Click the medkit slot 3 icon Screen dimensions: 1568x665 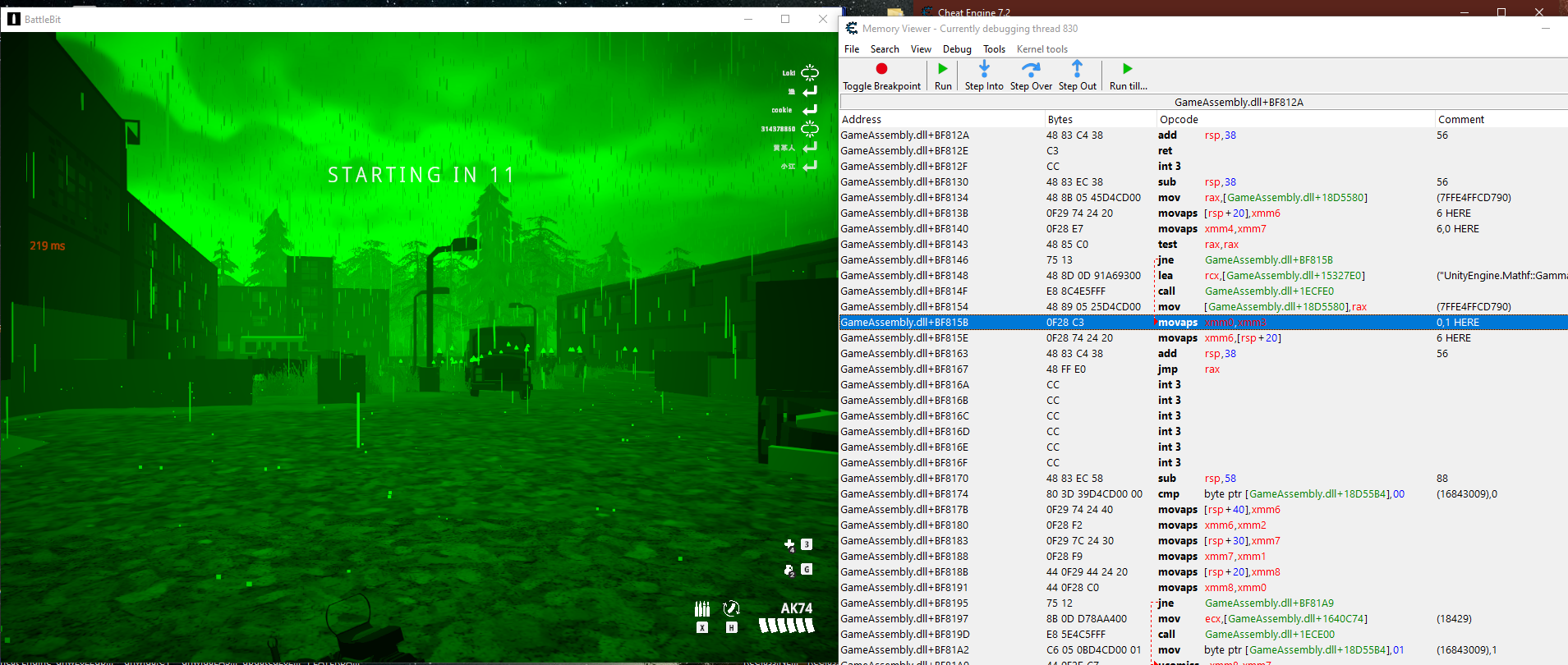[789, 545]
